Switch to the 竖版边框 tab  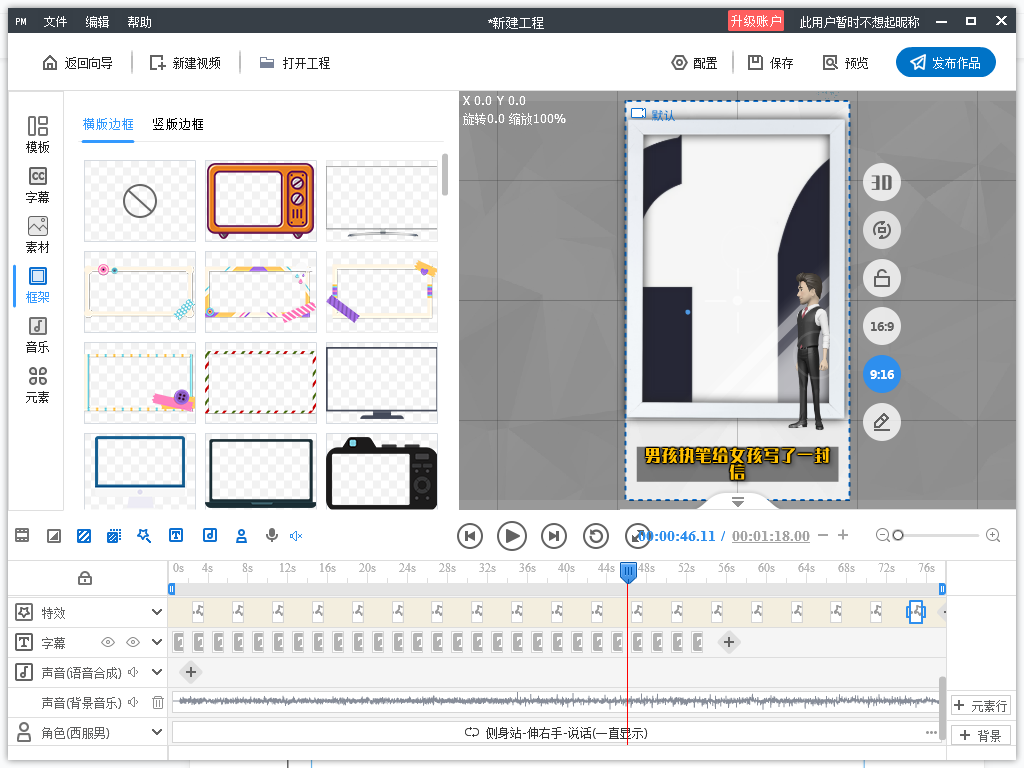(178, 124)
